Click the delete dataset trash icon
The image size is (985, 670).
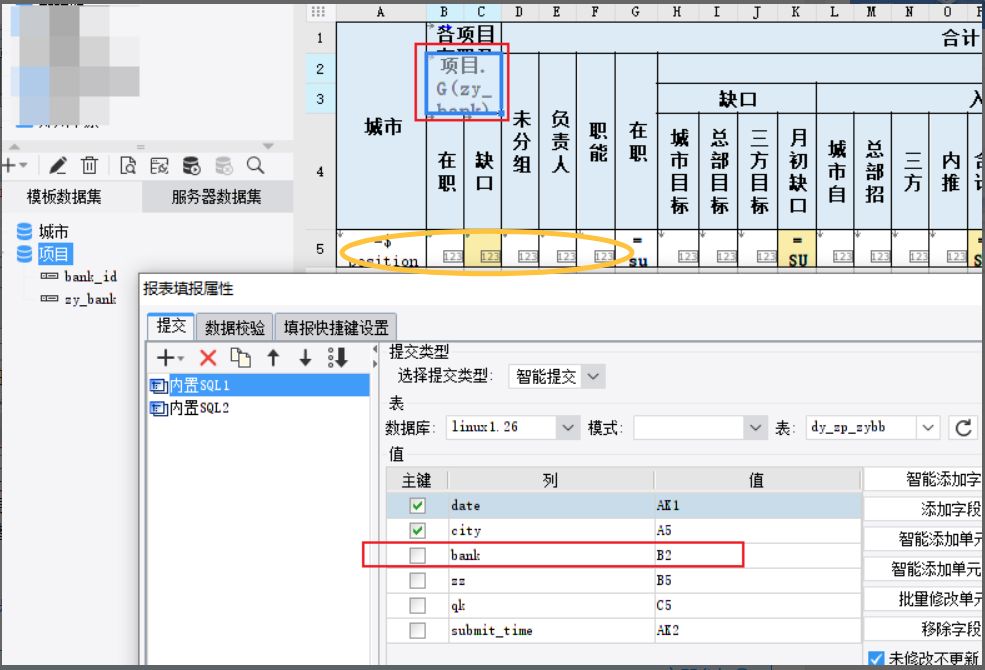(x=89, y=165)
